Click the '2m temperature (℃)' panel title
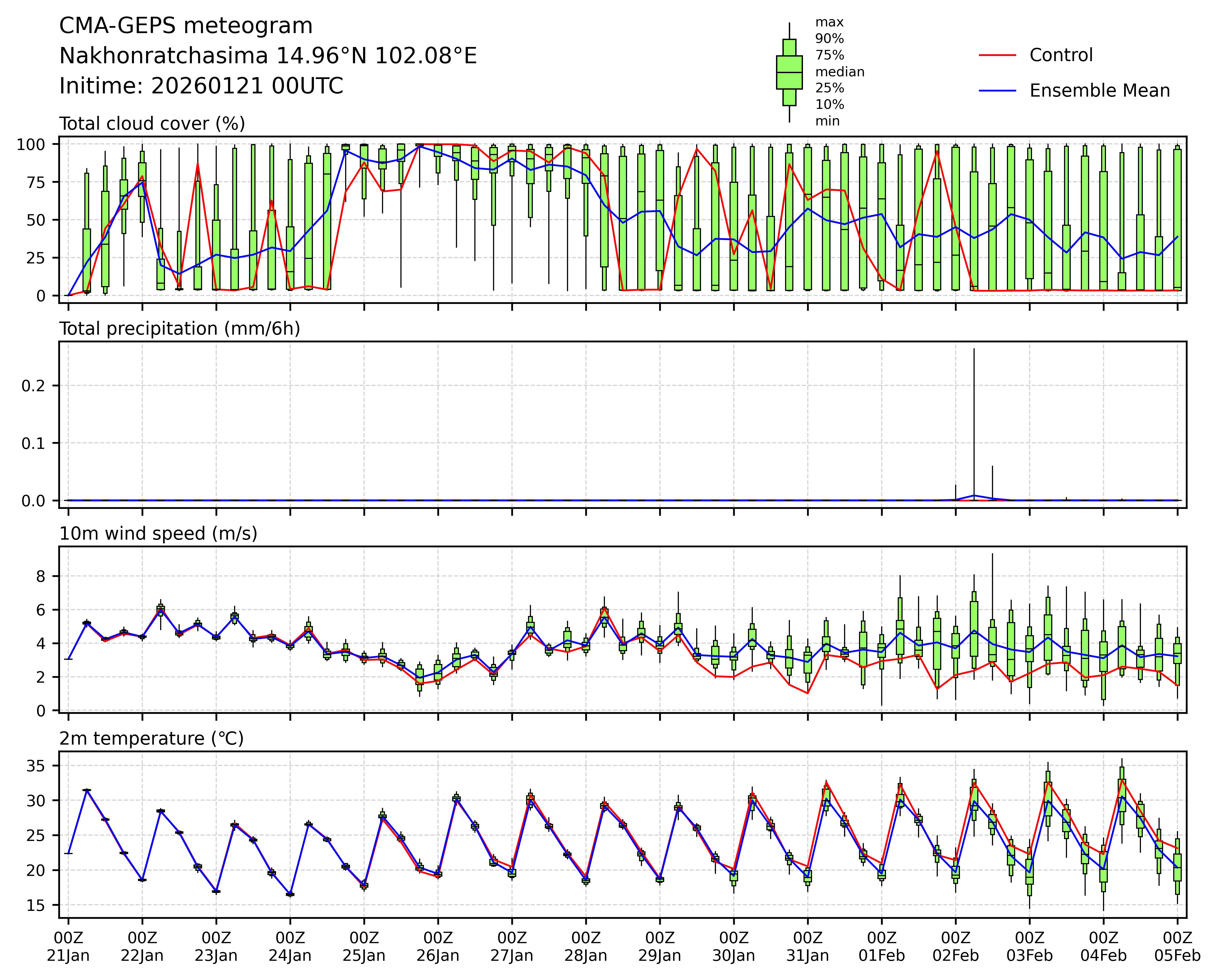1217x980 pixels. pyautogui.click(x=151, y=738)
